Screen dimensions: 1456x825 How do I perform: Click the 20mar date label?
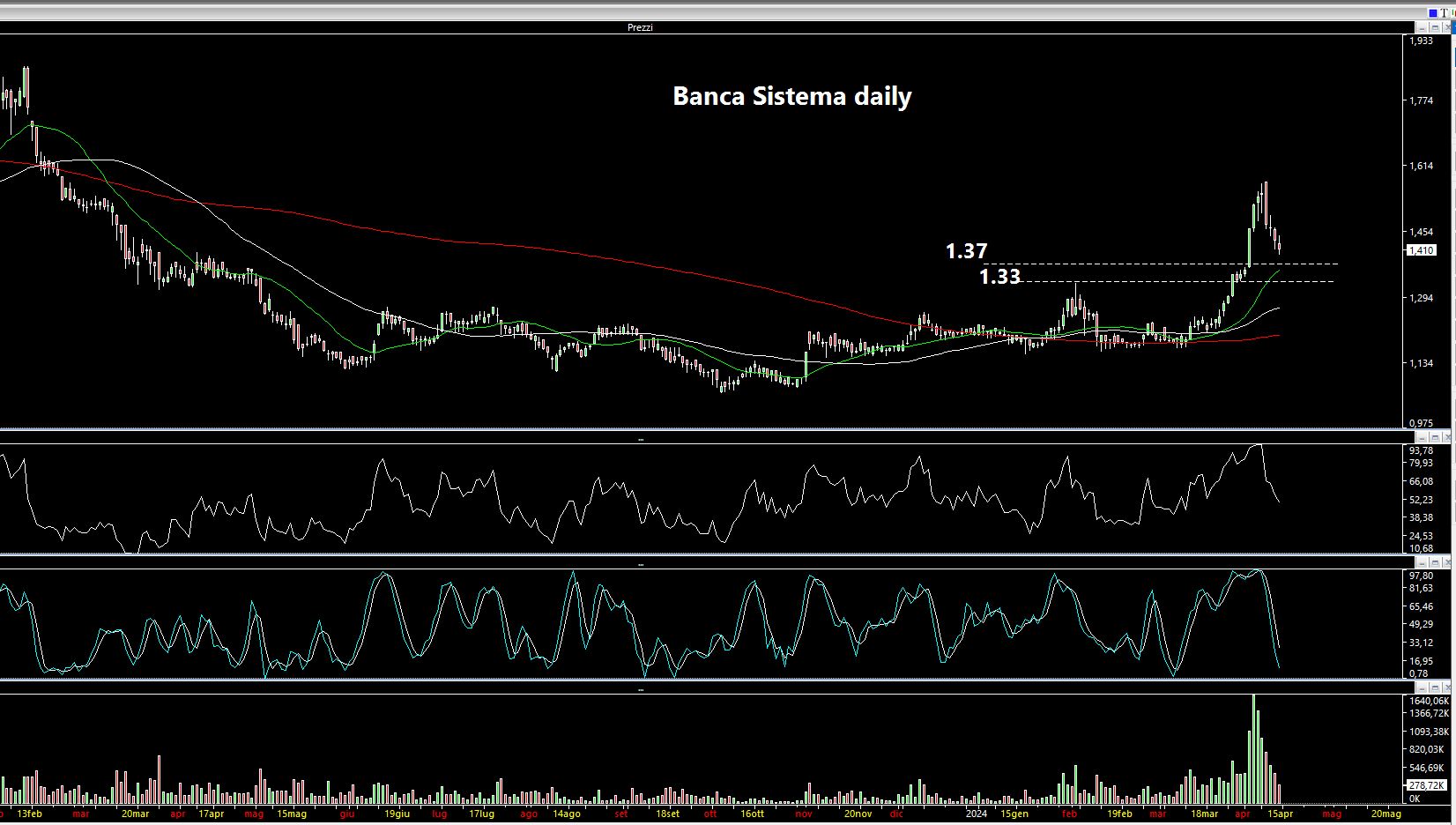[135, 814]
